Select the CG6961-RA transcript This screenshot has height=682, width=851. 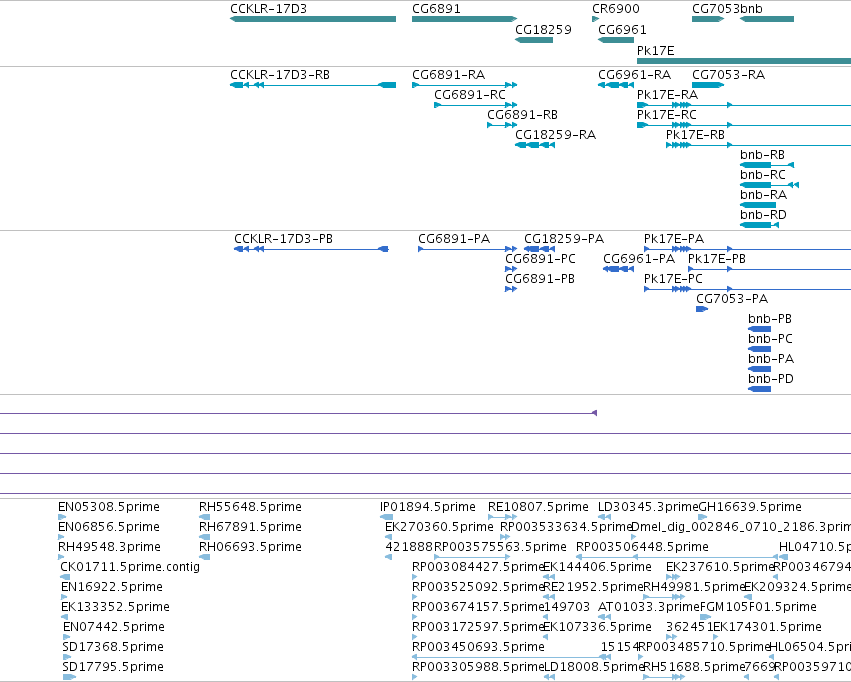coord(616,85)
